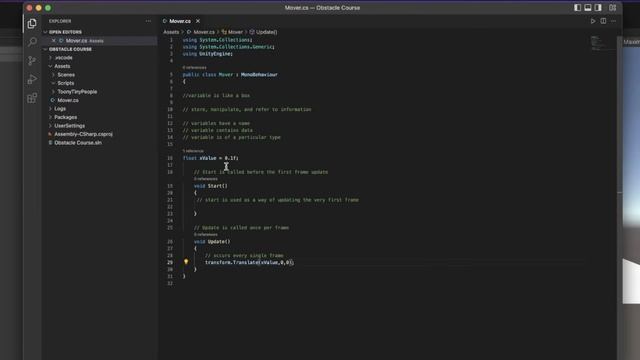Click the references code lens above class Mover
The width and height of the screenshot is (640, 360).
[194, 68]
